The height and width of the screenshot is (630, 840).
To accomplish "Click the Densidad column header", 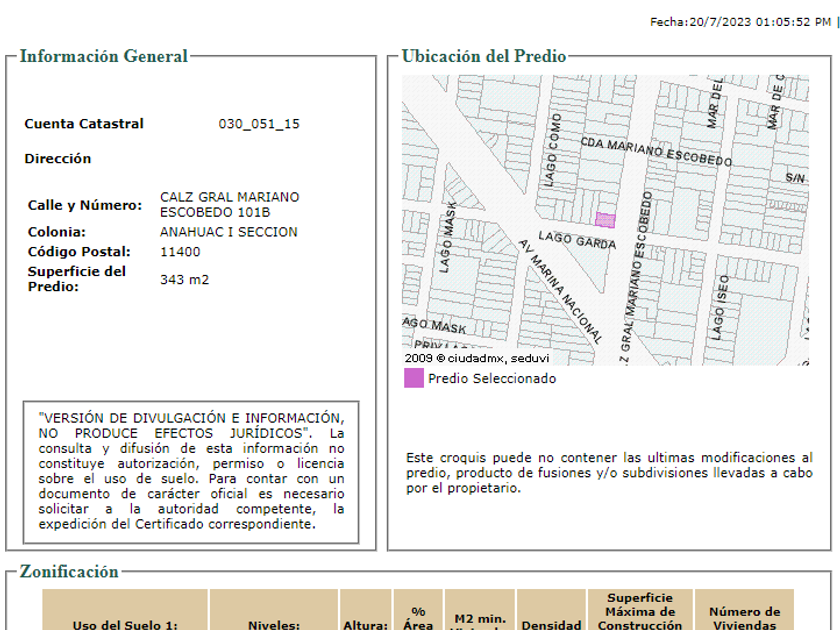I will [551, 611].
